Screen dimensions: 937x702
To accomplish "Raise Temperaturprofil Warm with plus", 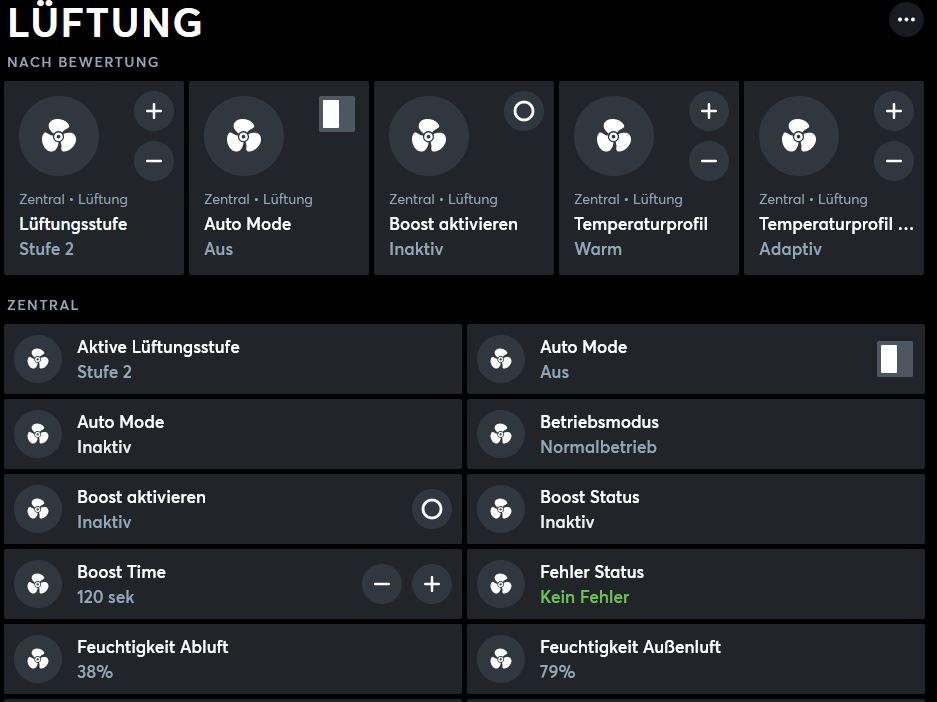I will 709,111.
